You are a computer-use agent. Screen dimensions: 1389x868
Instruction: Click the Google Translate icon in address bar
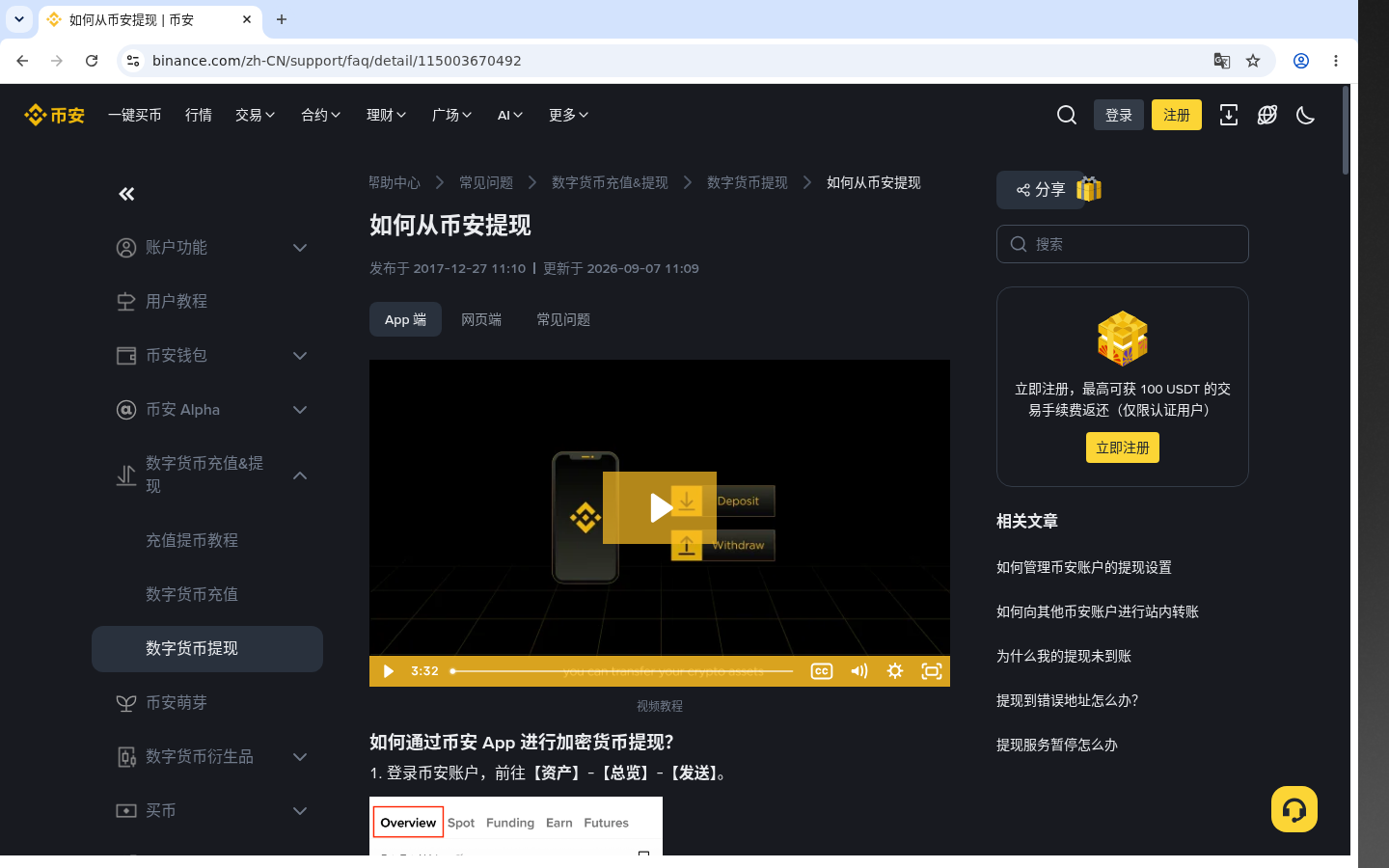[x=1222, y=61]
